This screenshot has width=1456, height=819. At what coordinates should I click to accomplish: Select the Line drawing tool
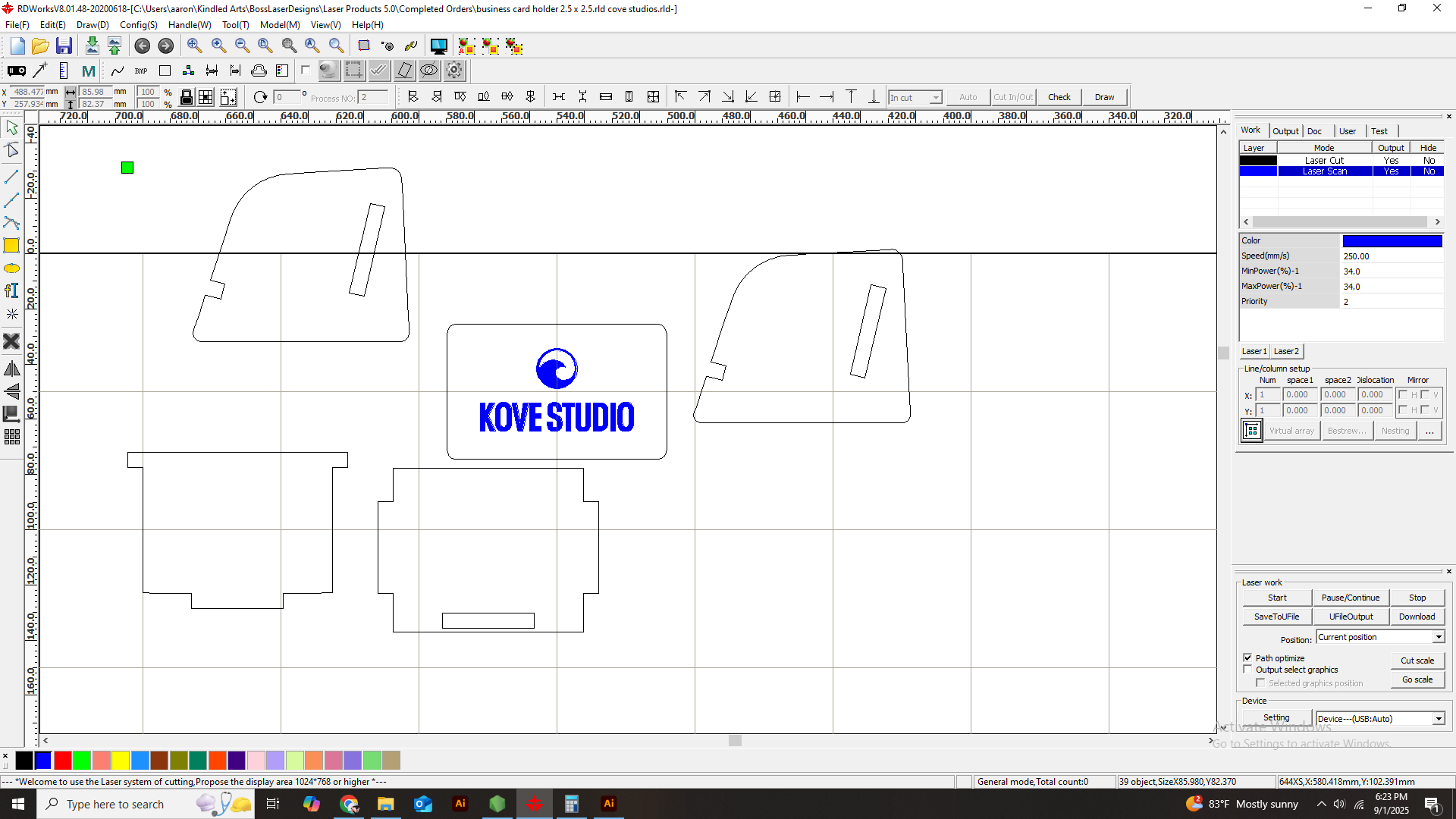pyautogui.click(x=11, y=177)
